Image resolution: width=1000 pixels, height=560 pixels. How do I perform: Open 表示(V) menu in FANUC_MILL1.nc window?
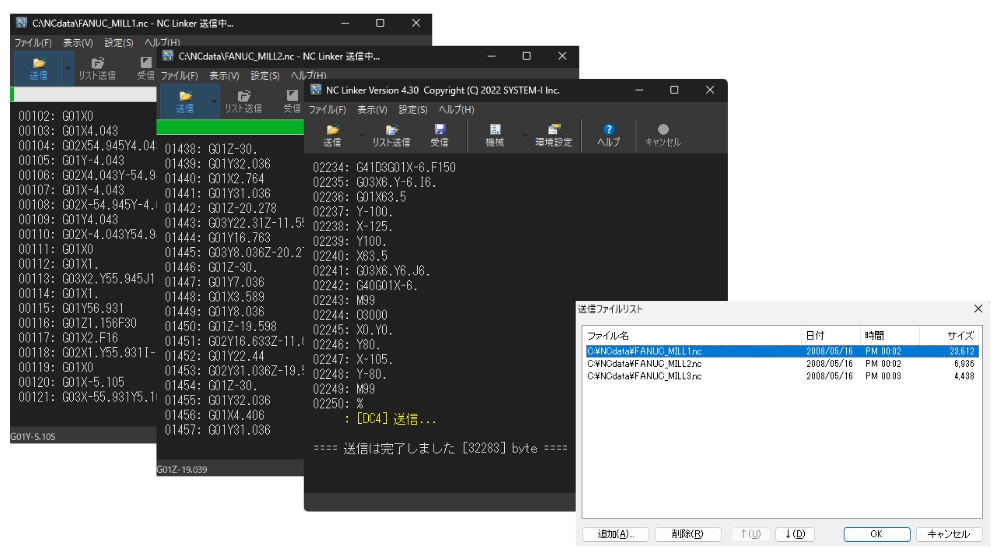click(78, 43)
